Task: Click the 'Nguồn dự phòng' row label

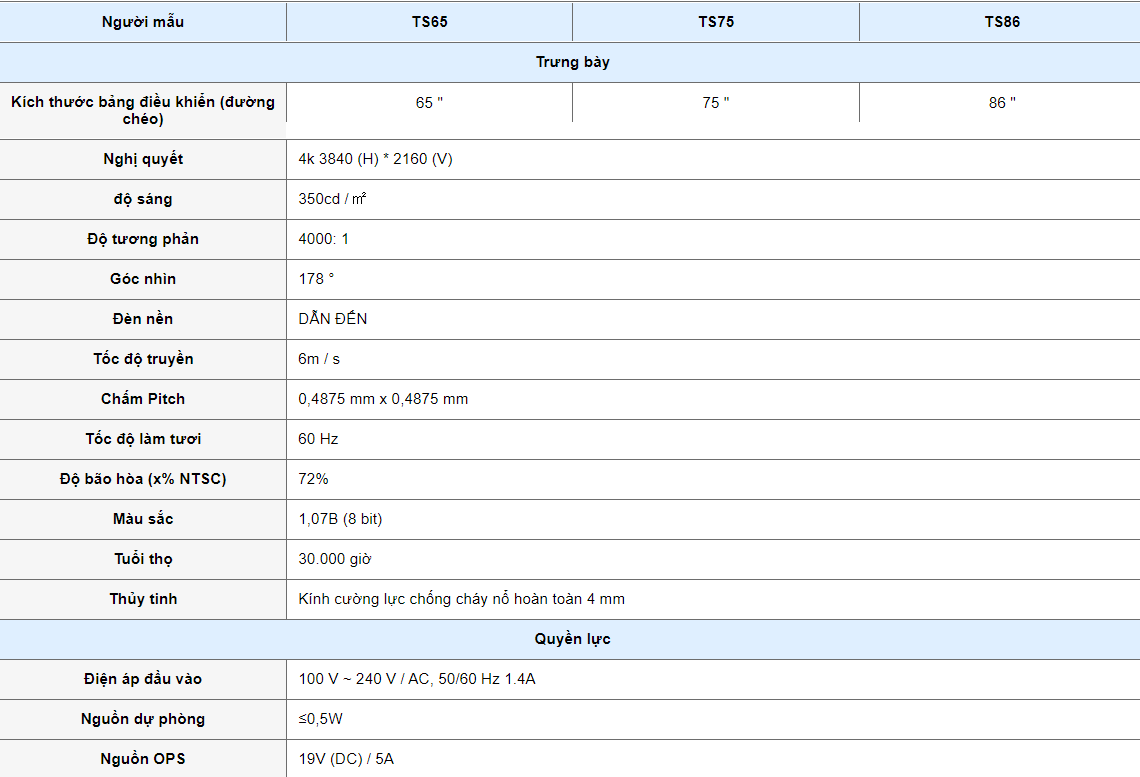Action: point(143,719)
